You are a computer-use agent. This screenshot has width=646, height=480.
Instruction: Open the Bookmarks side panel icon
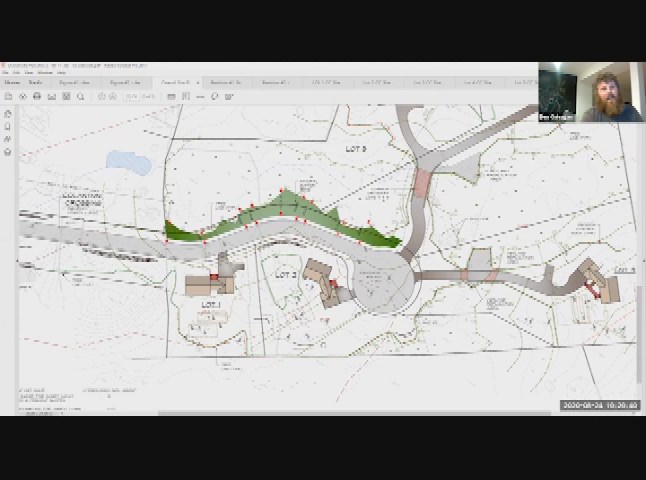(x=8, y=127)
